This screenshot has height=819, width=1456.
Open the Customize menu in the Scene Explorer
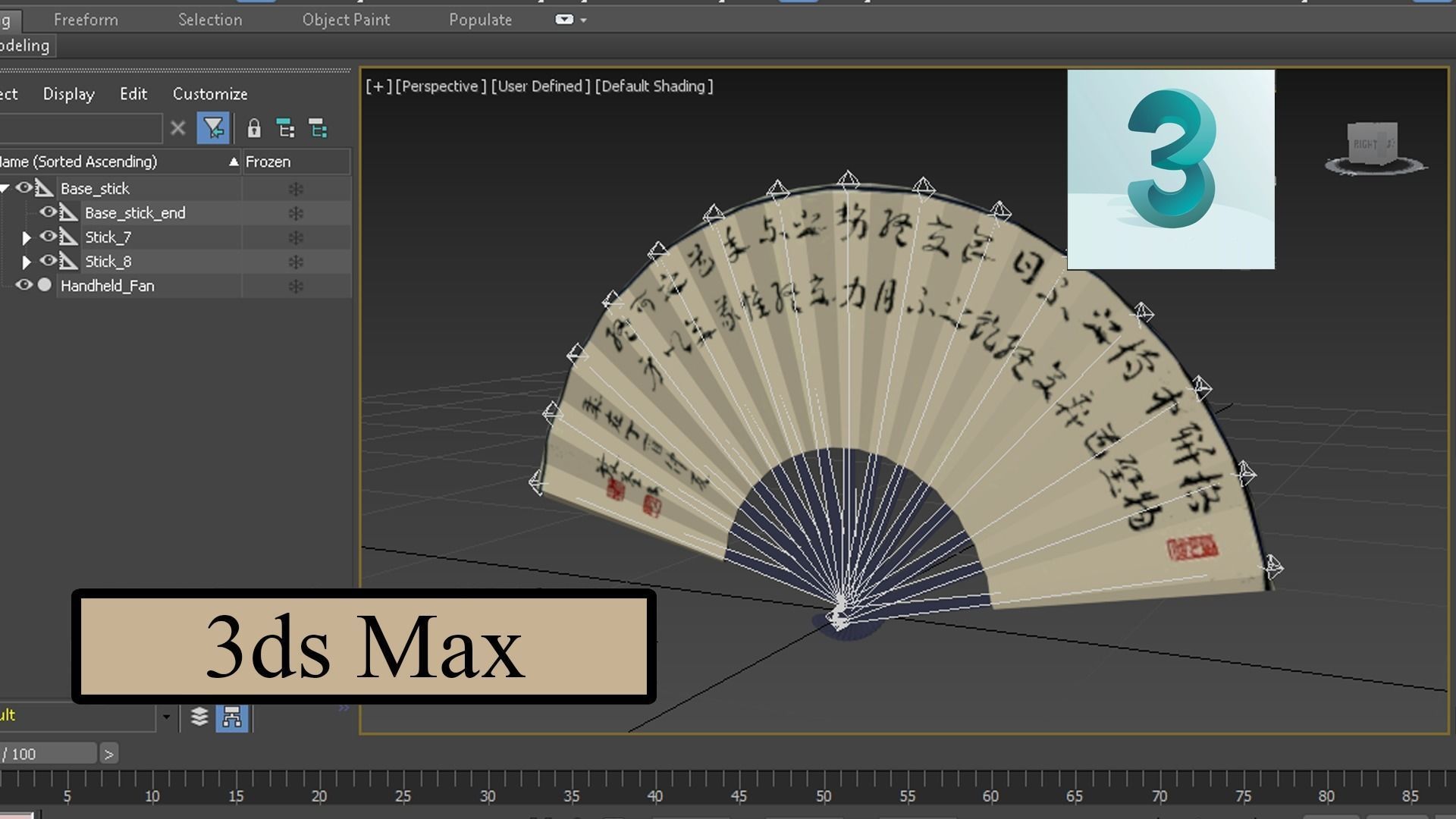210,94
